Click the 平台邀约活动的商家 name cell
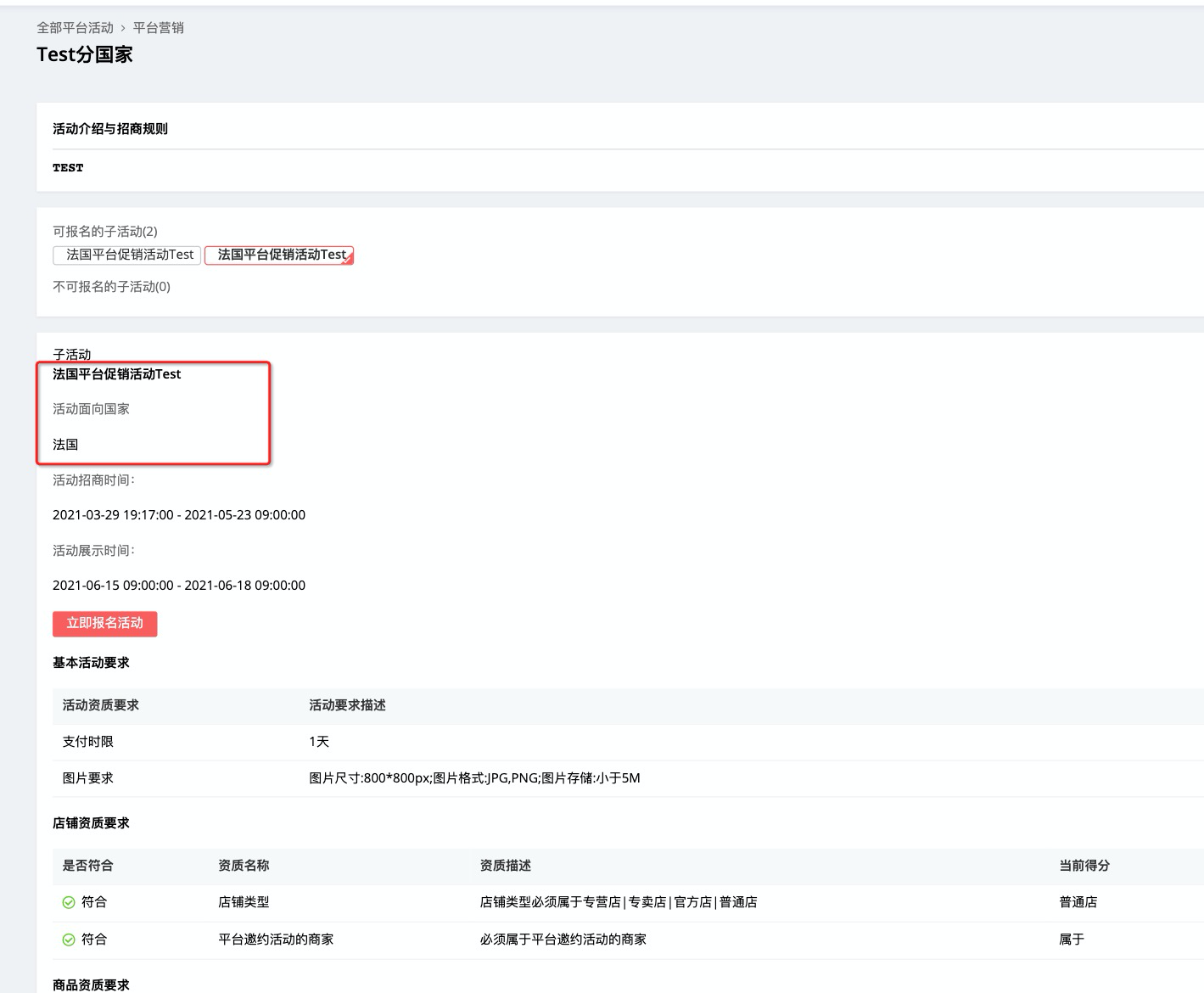Image resolution: width=1204 pixels, height=993 pixels. (x=276, y=940)
